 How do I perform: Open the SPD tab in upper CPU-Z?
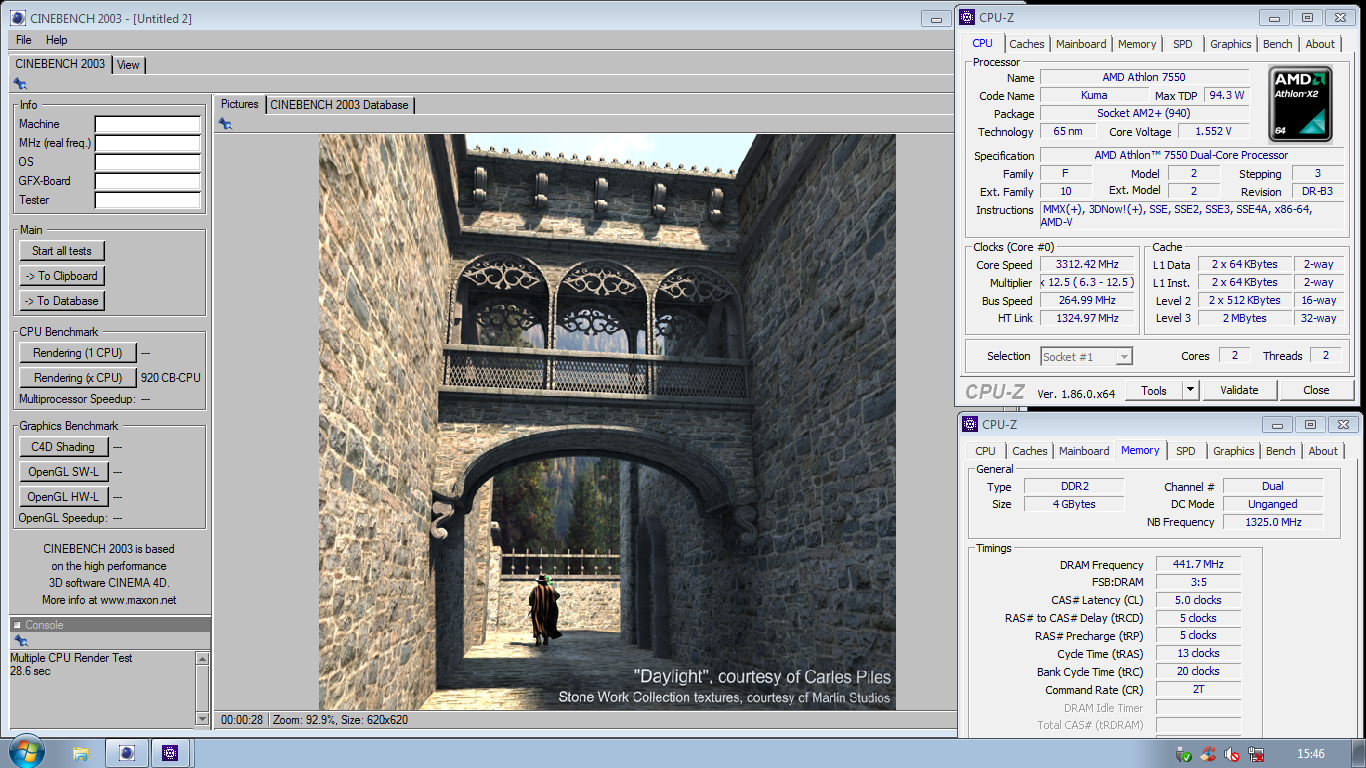pyautogui.click(x=1183, y=44)
